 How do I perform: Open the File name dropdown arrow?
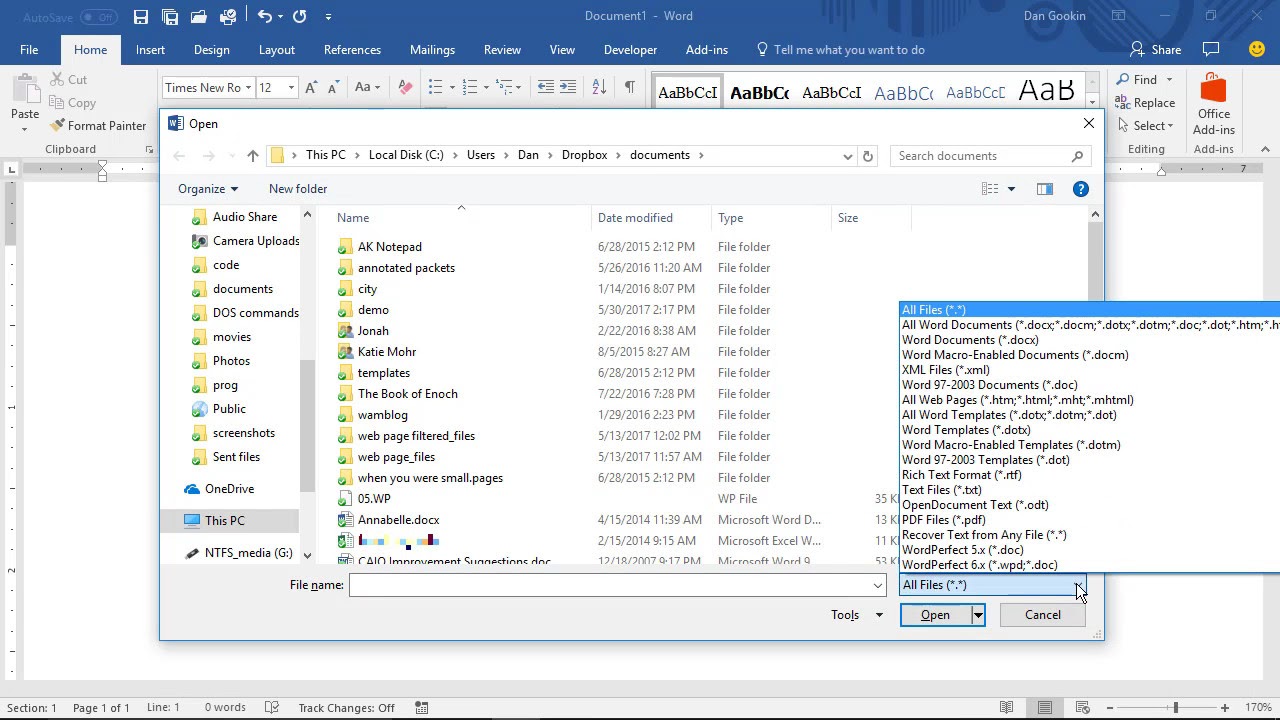(x=878, y=586)
